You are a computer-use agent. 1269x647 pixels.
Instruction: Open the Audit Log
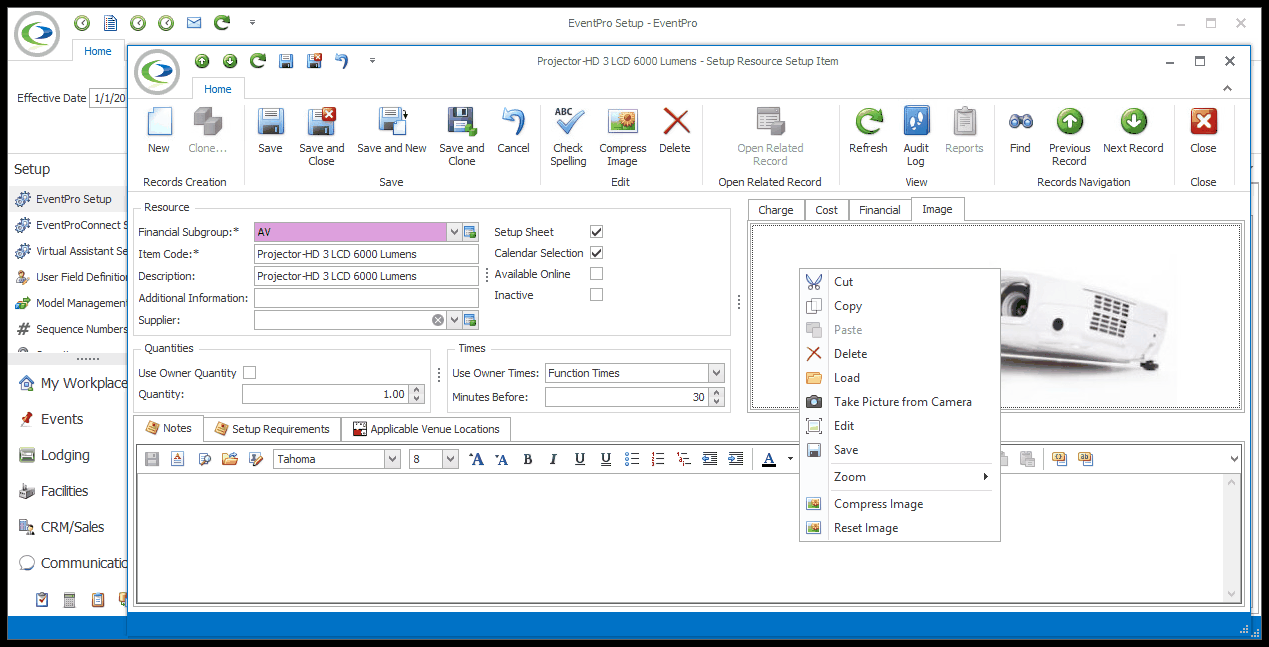tap(916, 122)
